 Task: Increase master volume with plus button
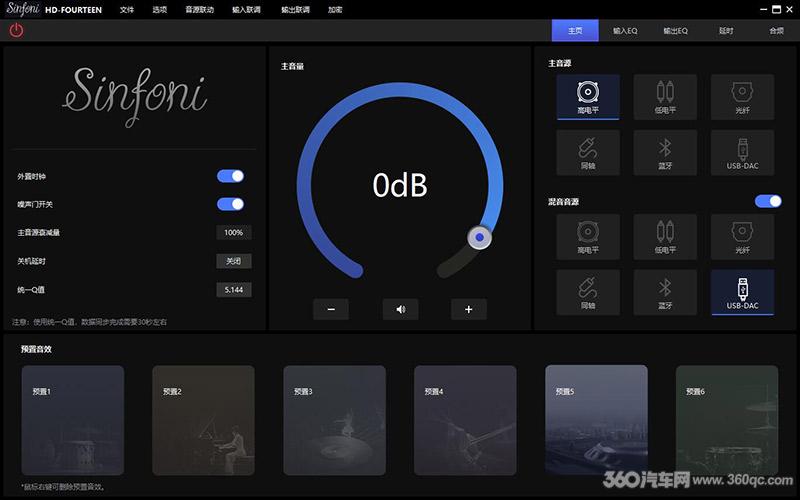(469, 309)
